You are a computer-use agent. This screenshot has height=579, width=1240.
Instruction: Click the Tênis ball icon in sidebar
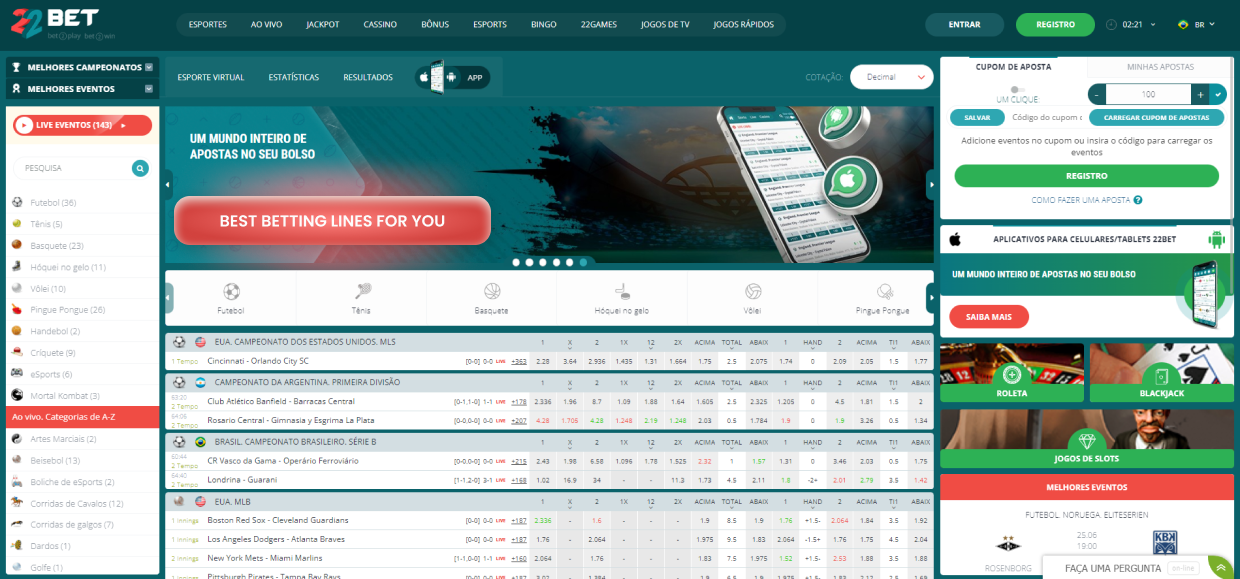17,225
